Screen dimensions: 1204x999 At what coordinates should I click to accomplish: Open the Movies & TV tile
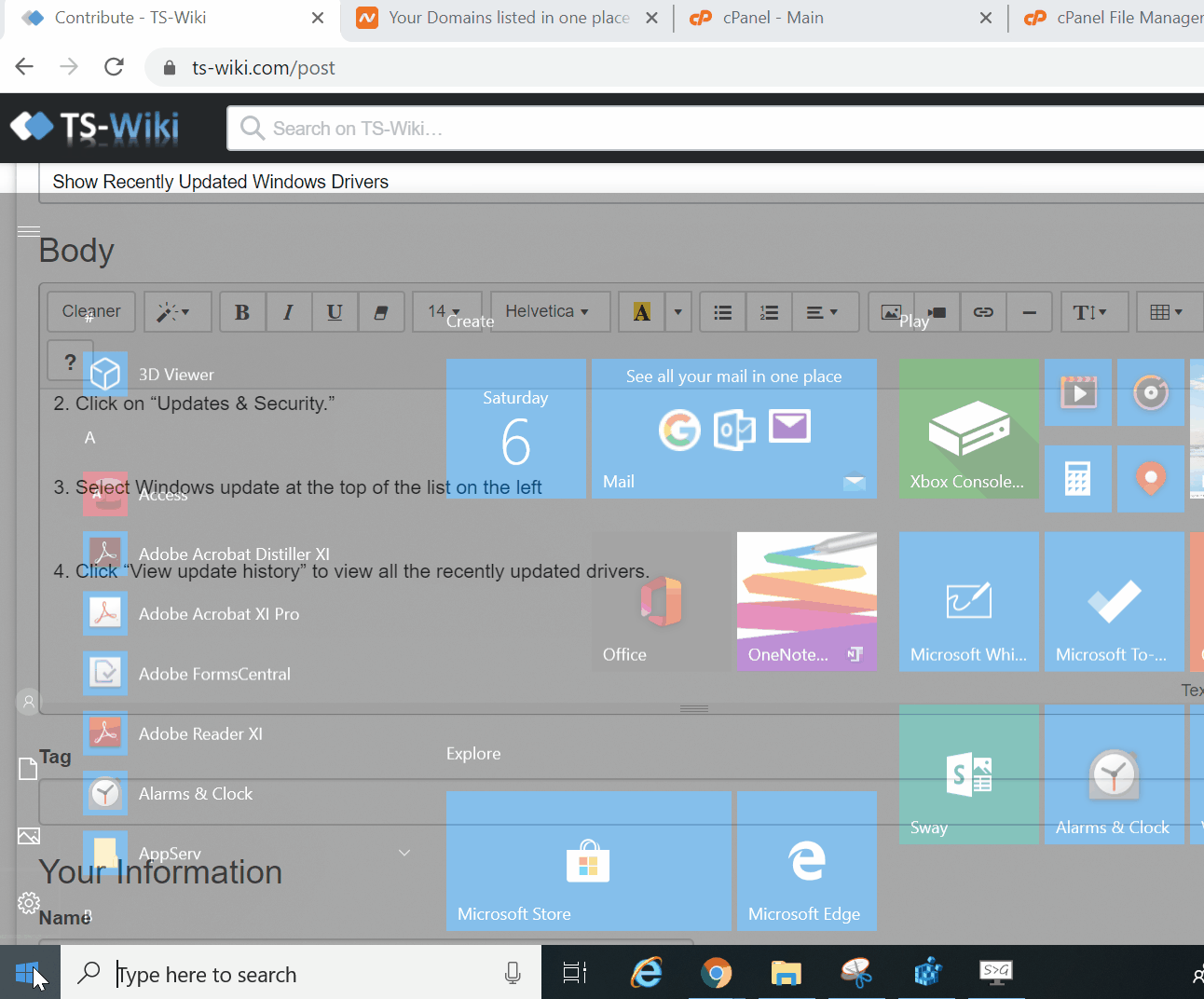click(x=1077, y=392)
